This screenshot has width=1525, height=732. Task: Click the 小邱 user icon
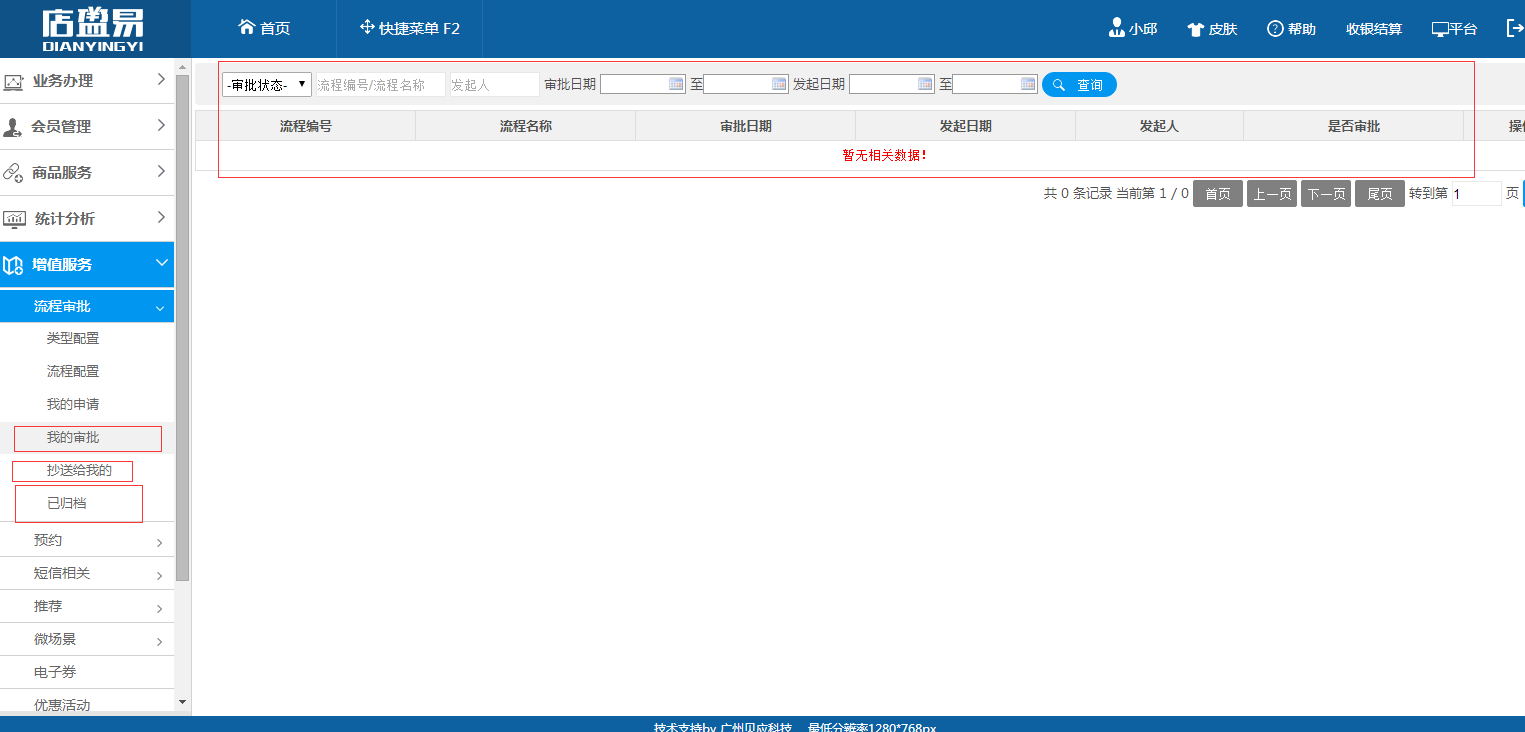[1117, 28]
